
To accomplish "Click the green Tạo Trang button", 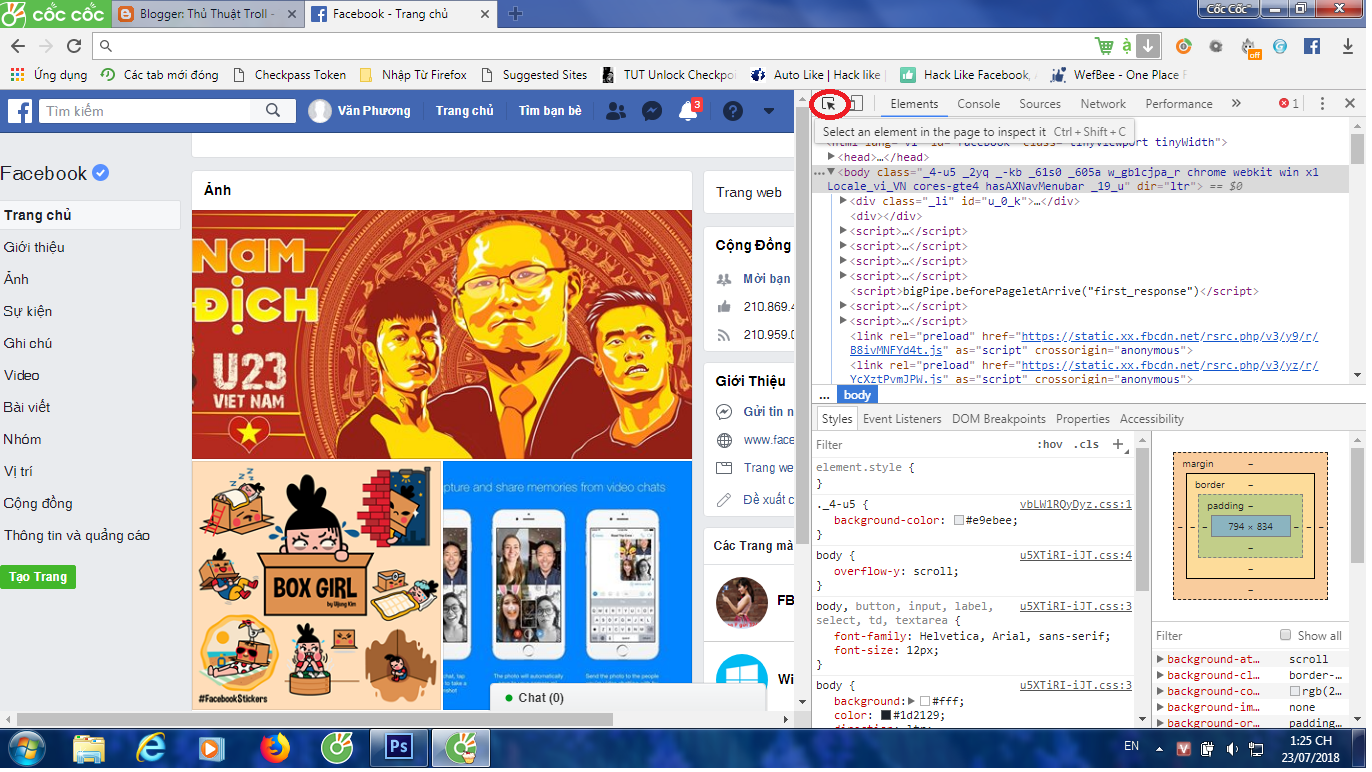I will tap(38, 577).
